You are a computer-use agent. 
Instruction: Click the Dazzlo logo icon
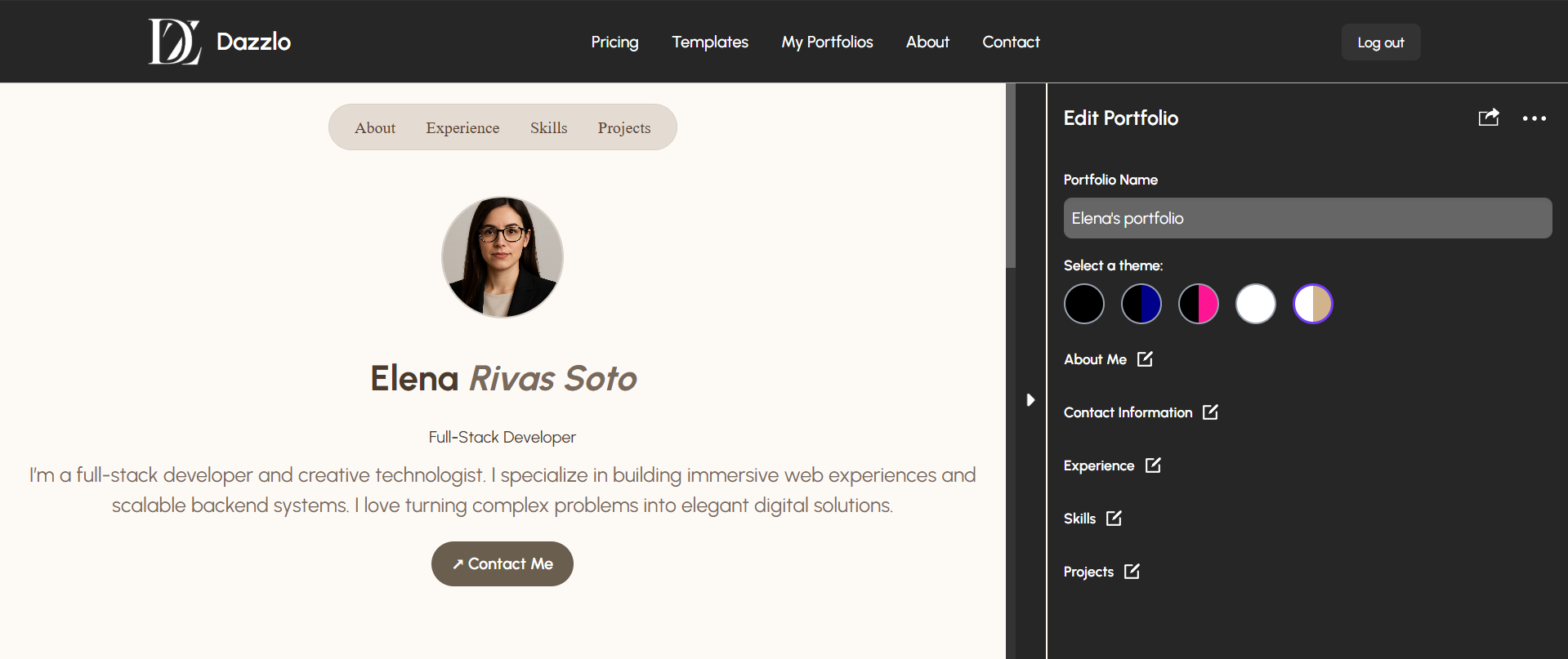[x=174, y=42]
